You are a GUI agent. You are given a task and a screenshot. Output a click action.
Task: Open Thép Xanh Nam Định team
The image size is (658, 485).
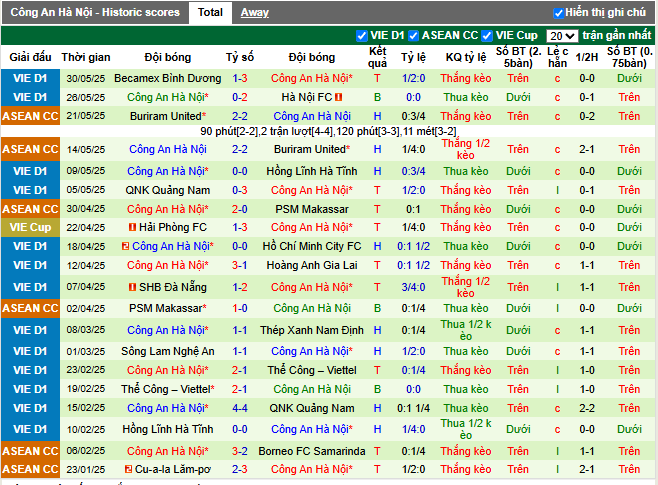(x=312, y=330)
